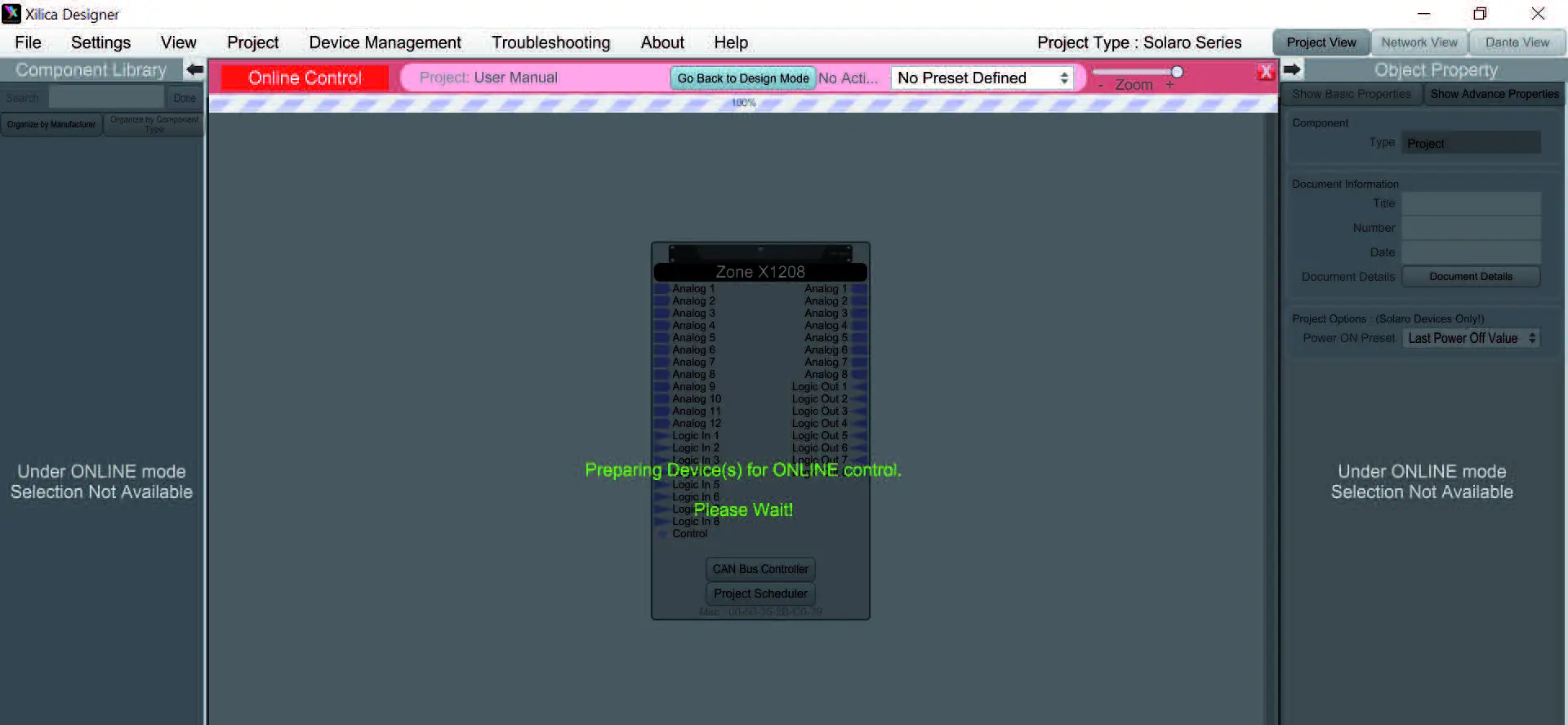This screenshot has width=1568, height=725.
Task: Select the Logic Out 6 port
Action: 859,447
